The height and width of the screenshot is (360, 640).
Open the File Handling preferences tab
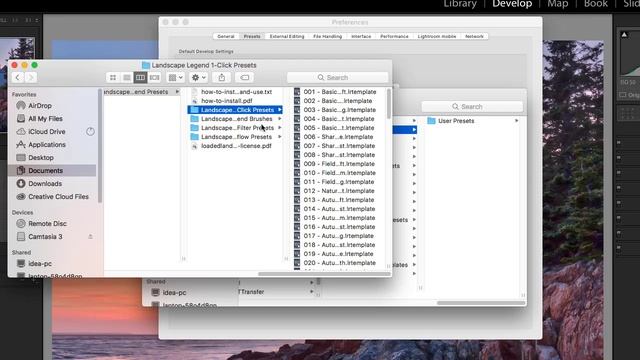click(327, 36)
